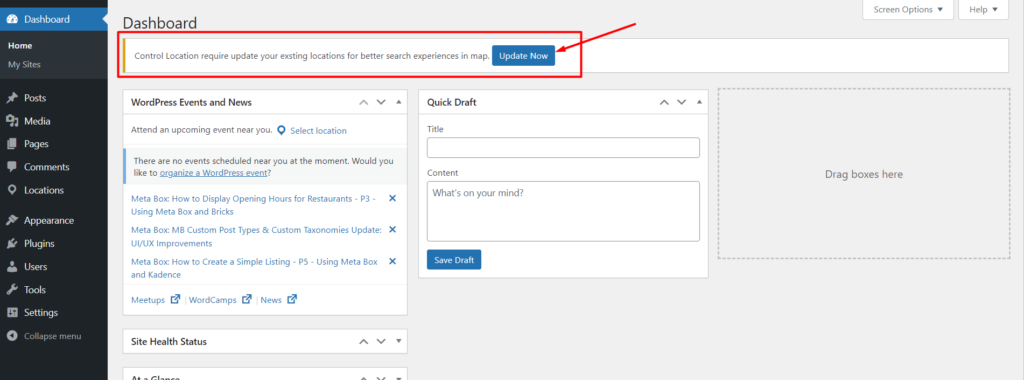
Task: Expand the Site Health Status panel
Action: click(398, 341)
